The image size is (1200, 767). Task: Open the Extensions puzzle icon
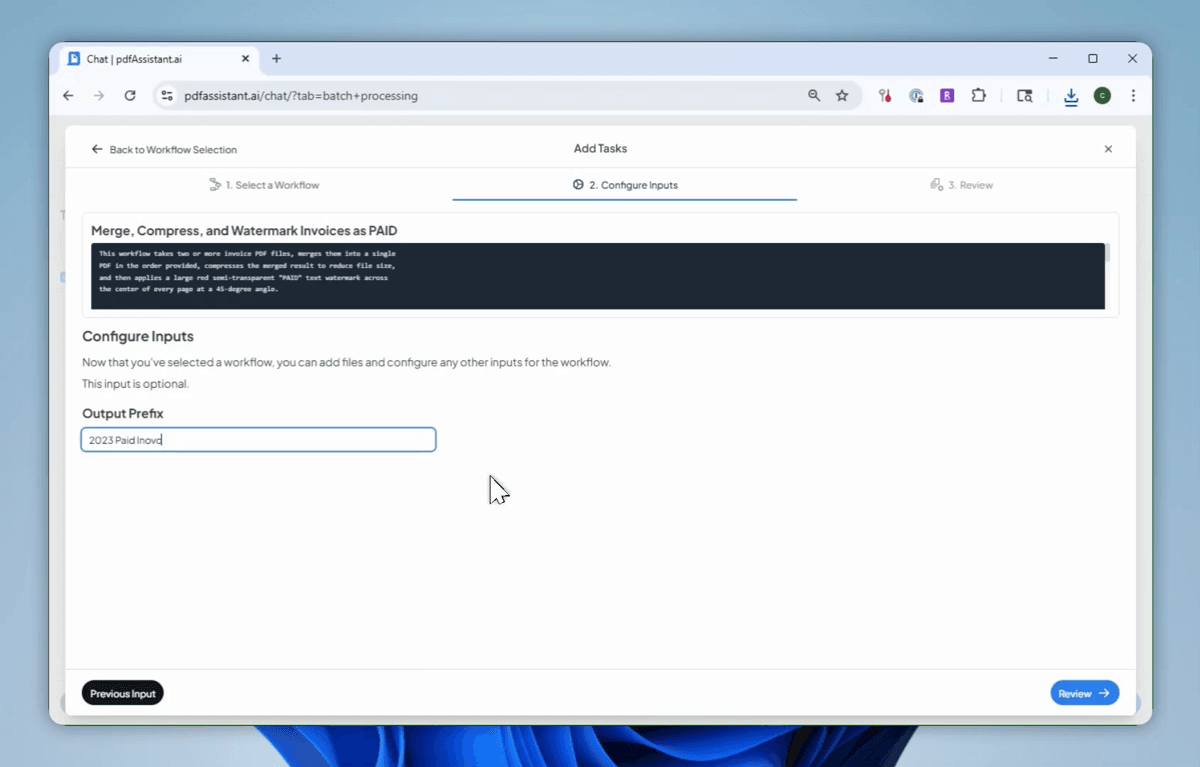click(x=978, y=96)
